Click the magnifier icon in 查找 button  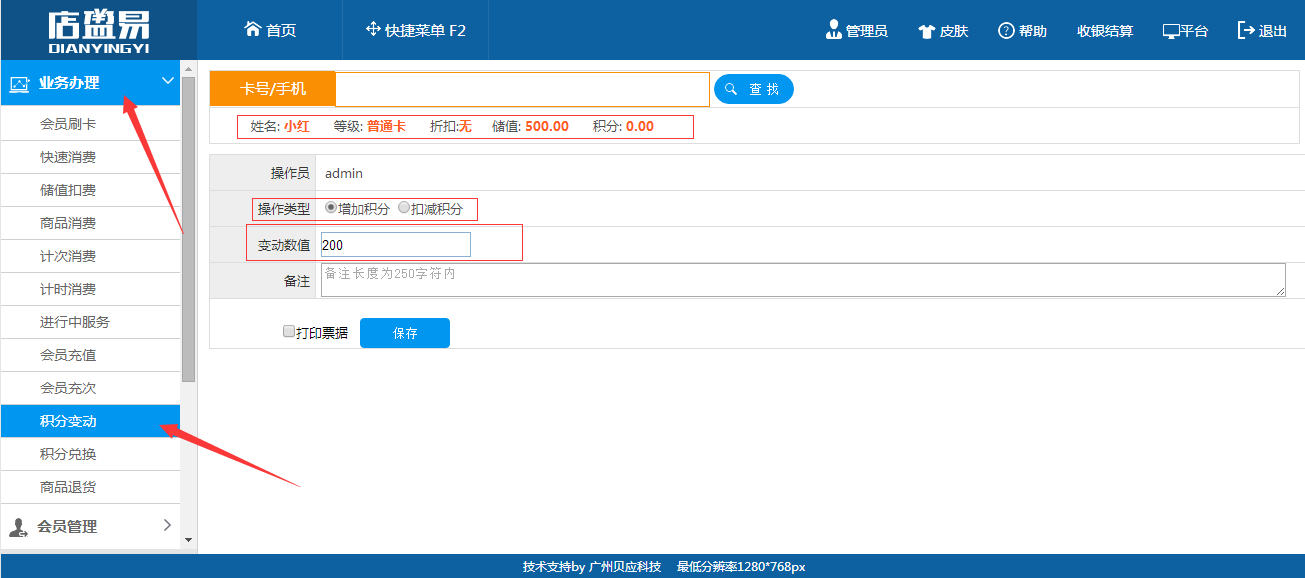tap(731, 89)
